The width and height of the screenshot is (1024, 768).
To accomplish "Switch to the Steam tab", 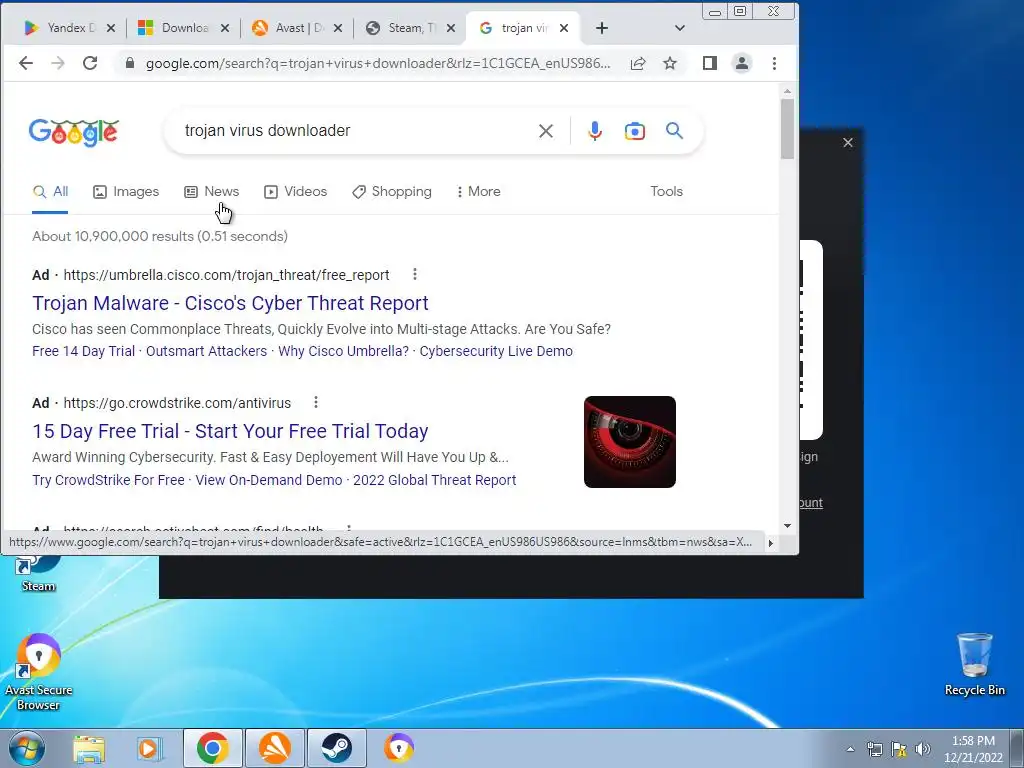I will 401,28.
